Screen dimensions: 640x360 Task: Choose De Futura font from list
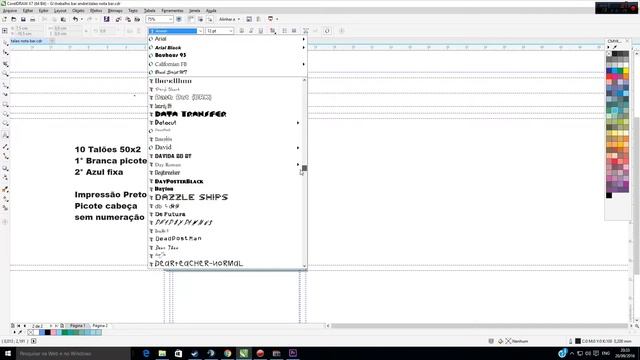[x=170, y=214]
